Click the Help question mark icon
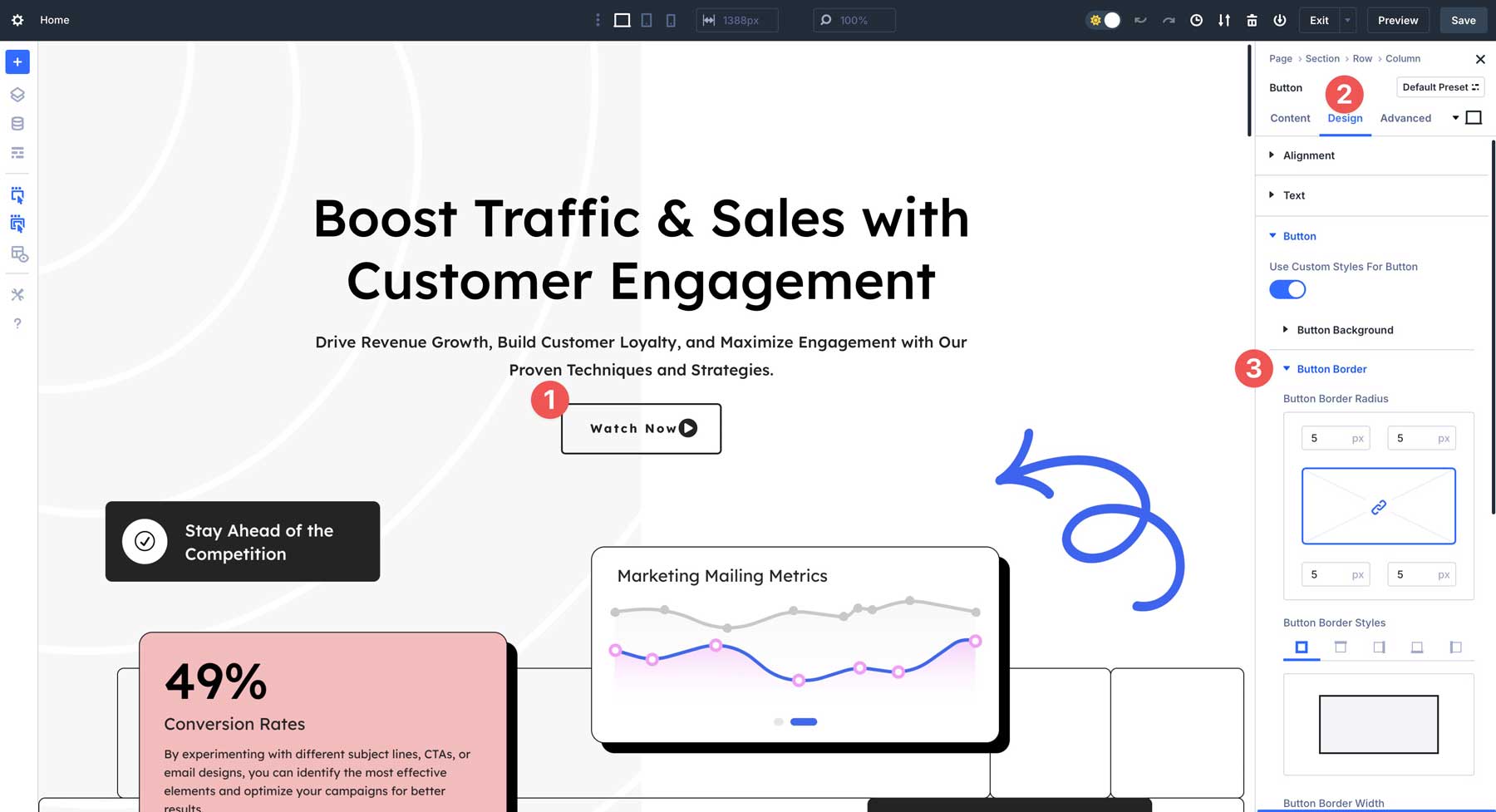Screen dimensions: 1496x812 [17, 323]
